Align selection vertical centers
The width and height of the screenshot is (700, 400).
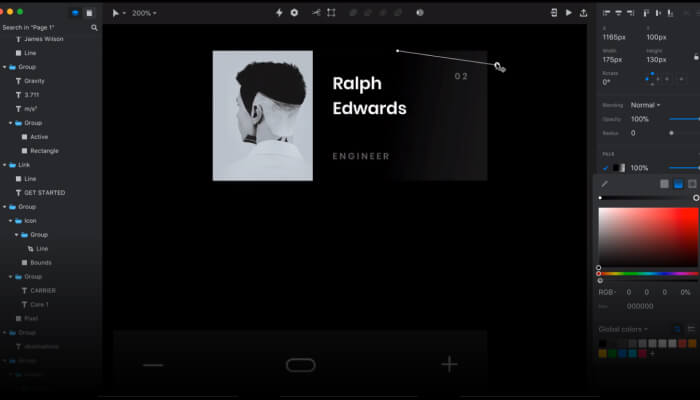658,13
